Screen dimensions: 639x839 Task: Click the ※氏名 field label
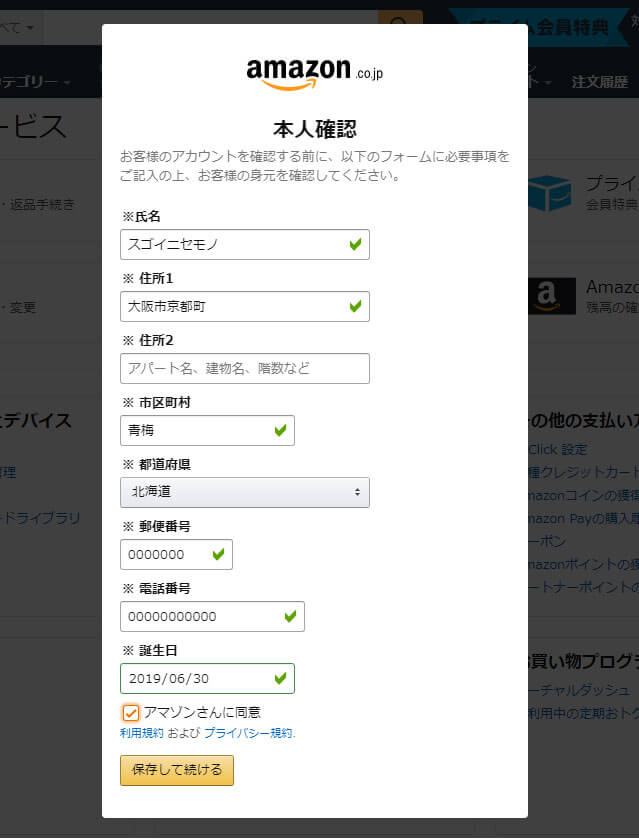tap(141, 216)
